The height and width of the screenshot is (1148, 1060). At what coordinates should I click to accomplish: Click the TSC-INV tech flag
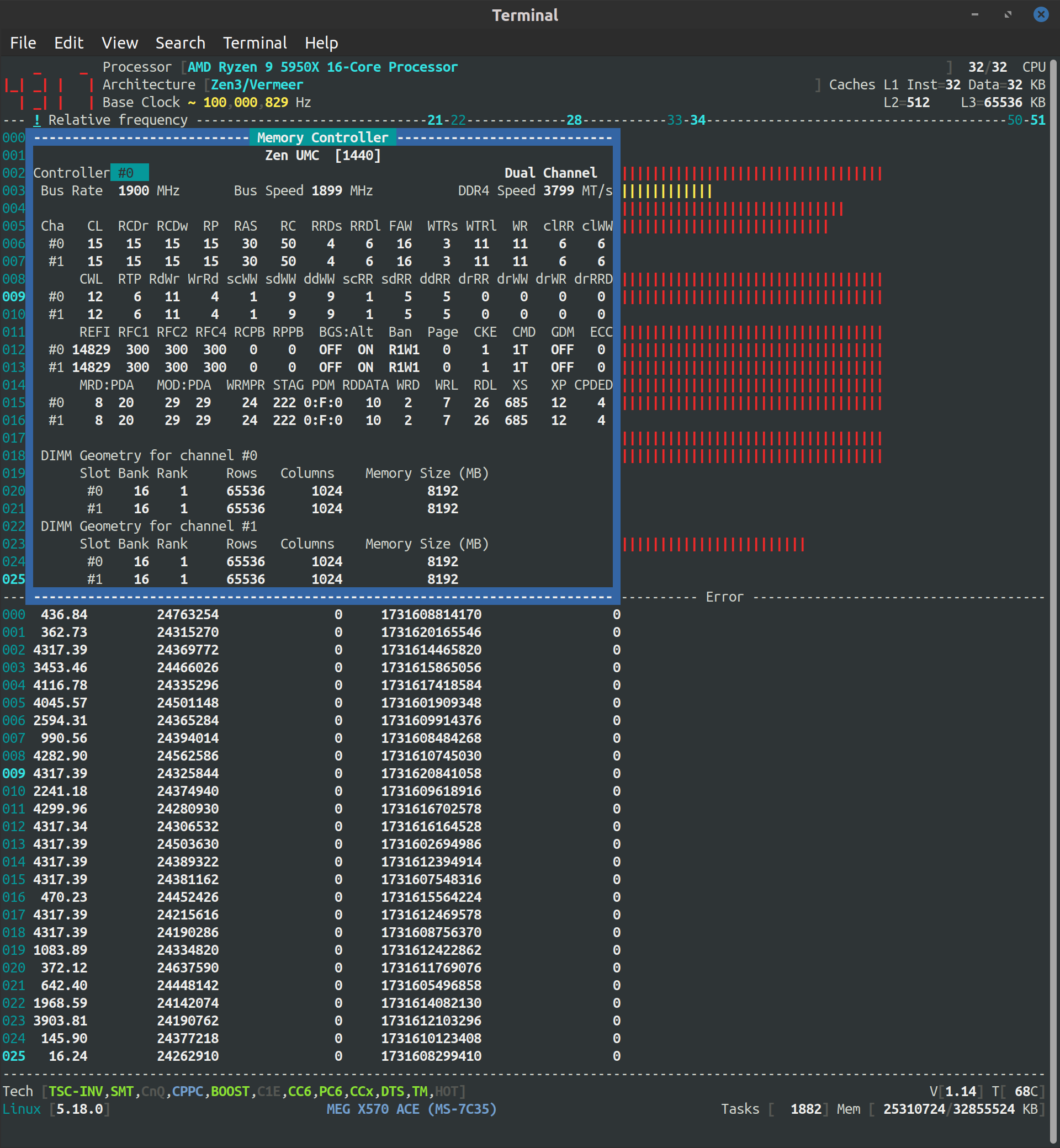[x=76, y=1092]
